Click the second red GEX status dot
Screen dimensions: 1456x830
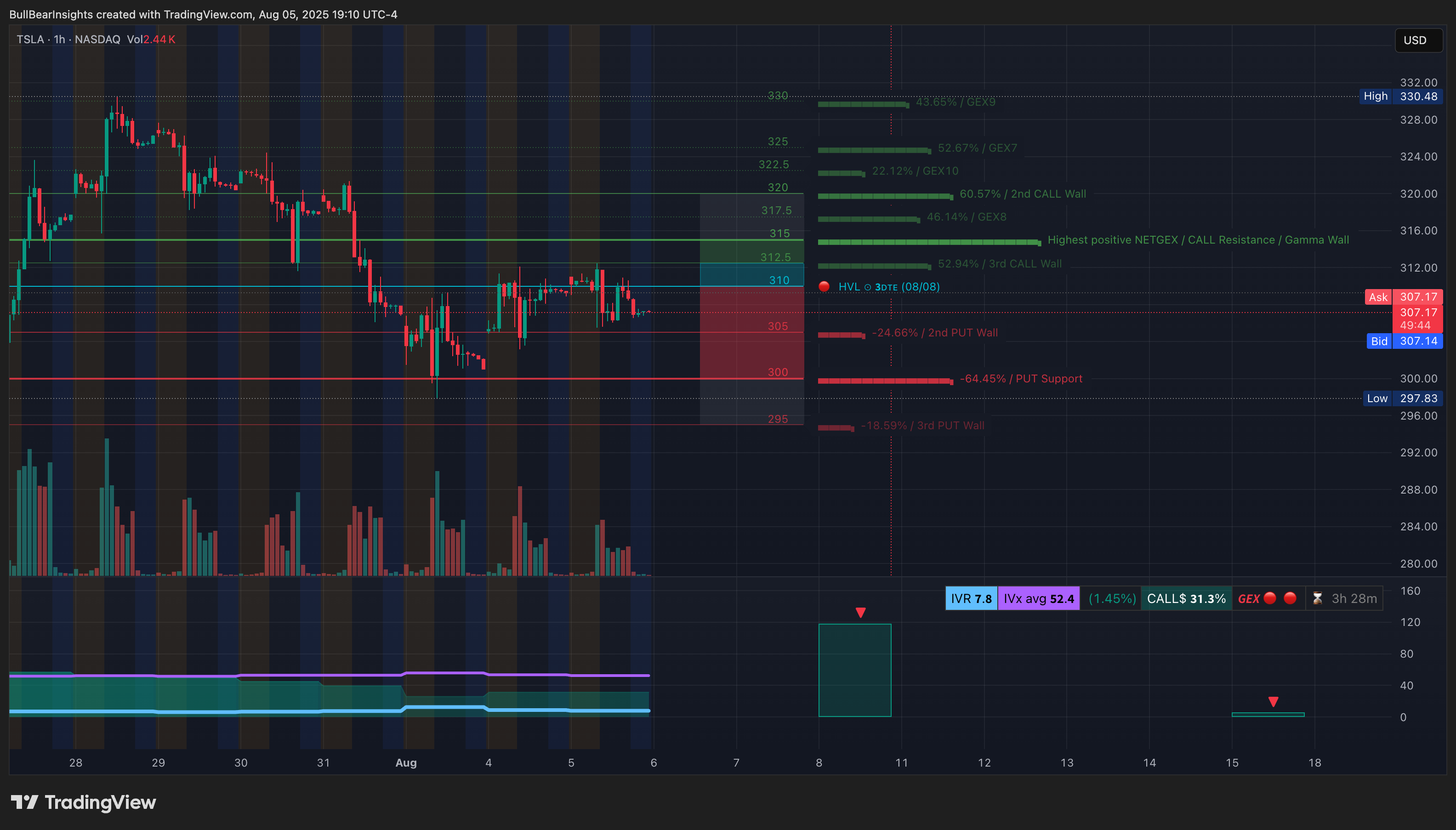1290,598
